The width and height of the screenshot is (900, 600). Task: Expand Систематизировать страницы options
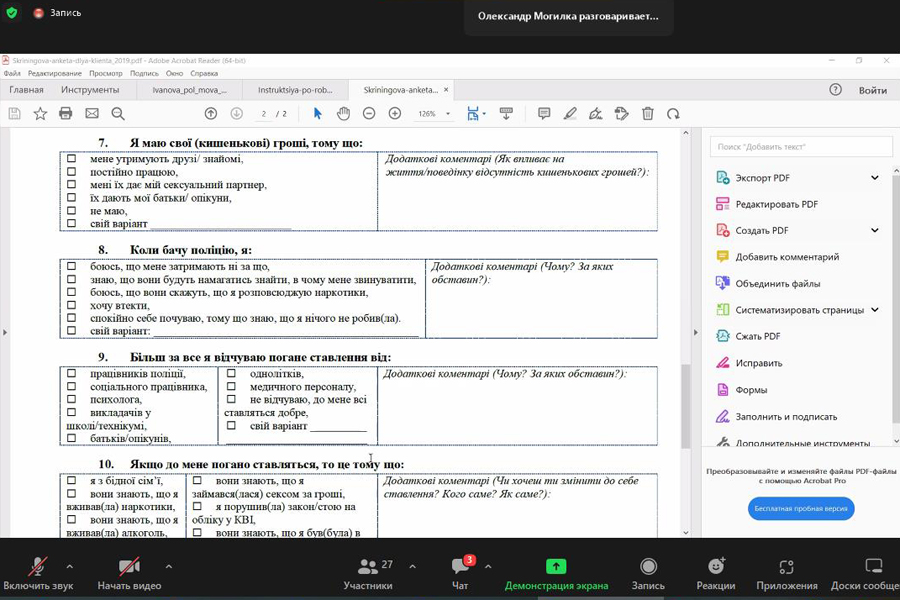875,310
